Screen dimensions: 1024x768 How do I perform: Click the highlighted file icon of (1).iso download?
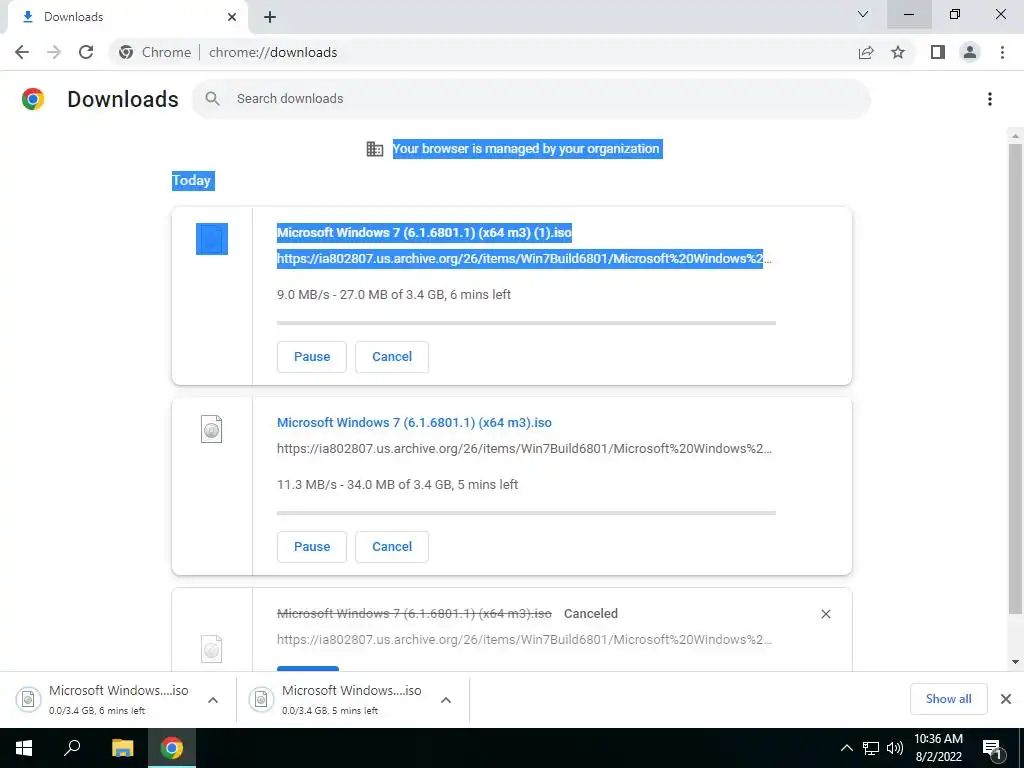pos(212,239)
